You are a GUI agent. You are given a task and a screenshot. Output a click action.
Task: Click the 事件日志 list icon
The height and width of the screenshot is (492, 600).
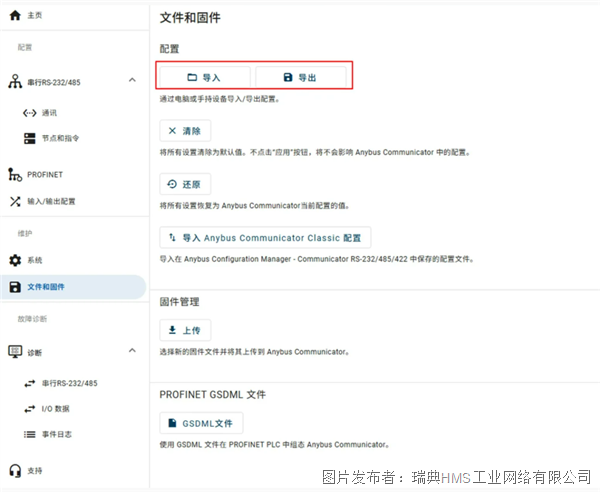pos(29,434)
